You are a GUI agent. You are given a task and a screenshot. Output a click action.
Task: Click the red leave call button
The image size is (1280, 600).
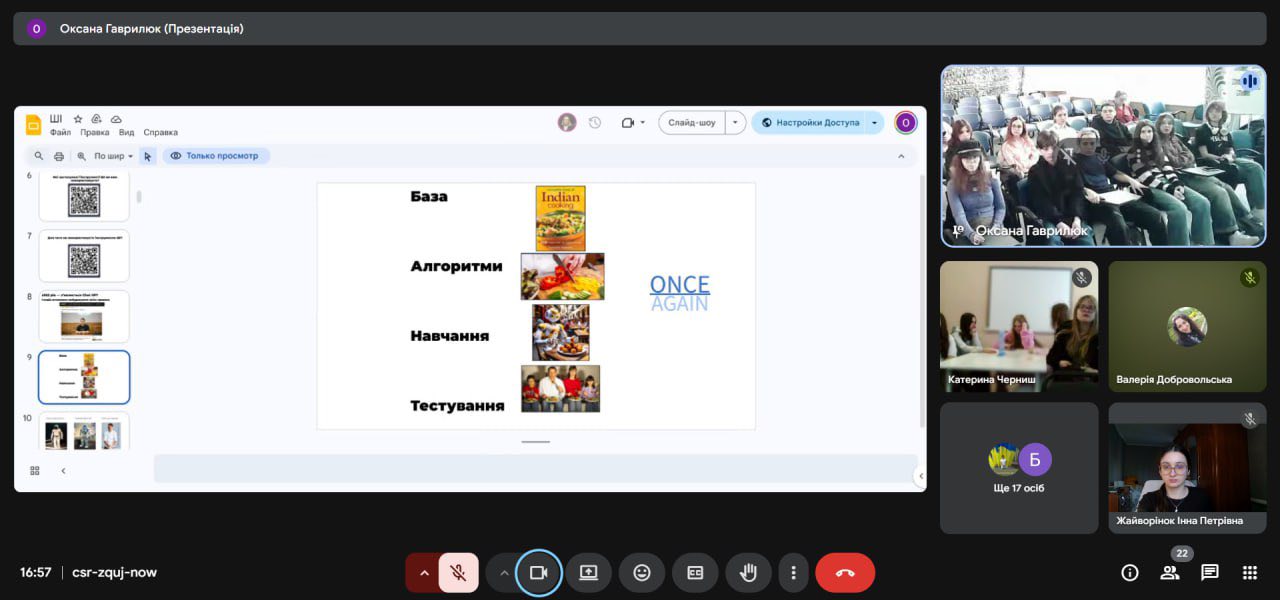point(845,573)
